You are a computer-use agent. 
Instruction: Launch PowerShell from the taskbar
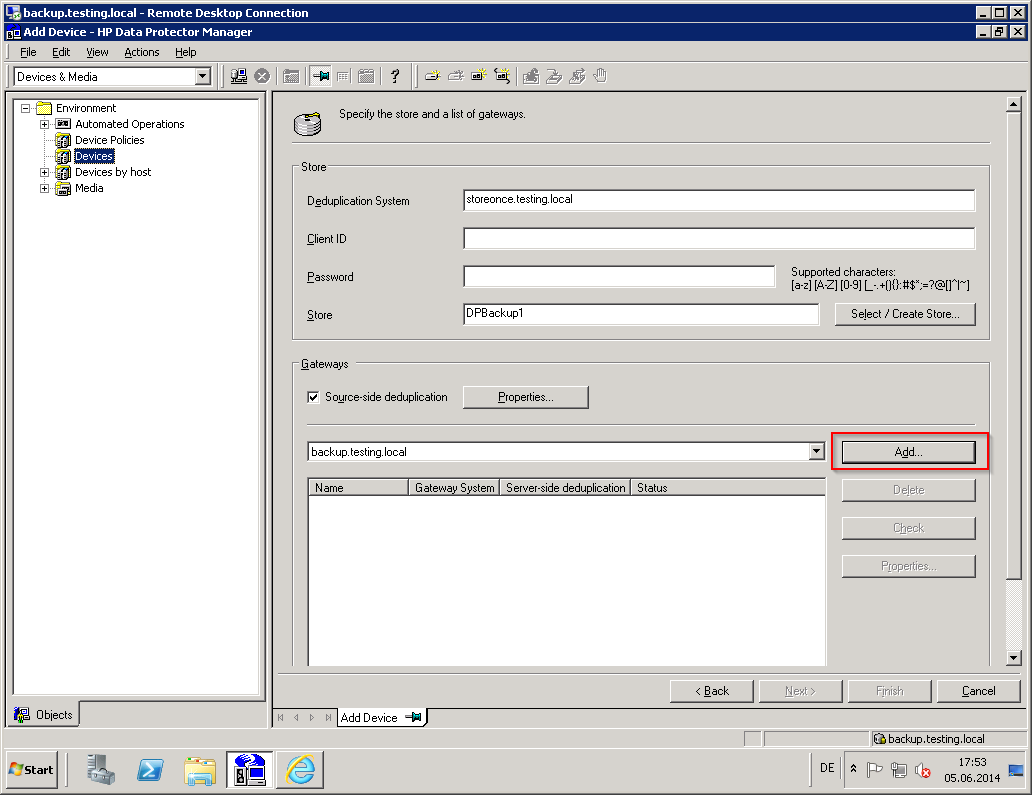coord(150,769)
